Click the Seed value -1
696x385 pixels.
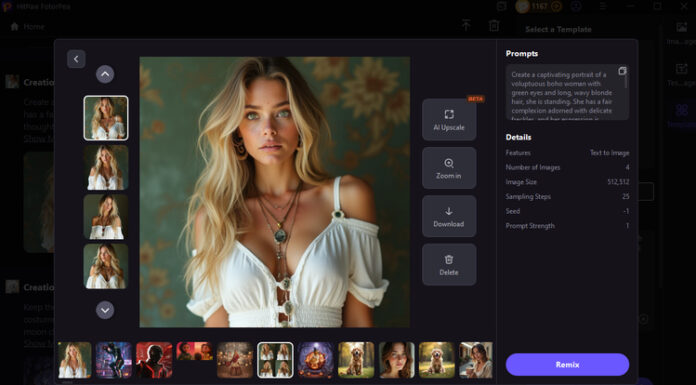[x=626, y=211]
